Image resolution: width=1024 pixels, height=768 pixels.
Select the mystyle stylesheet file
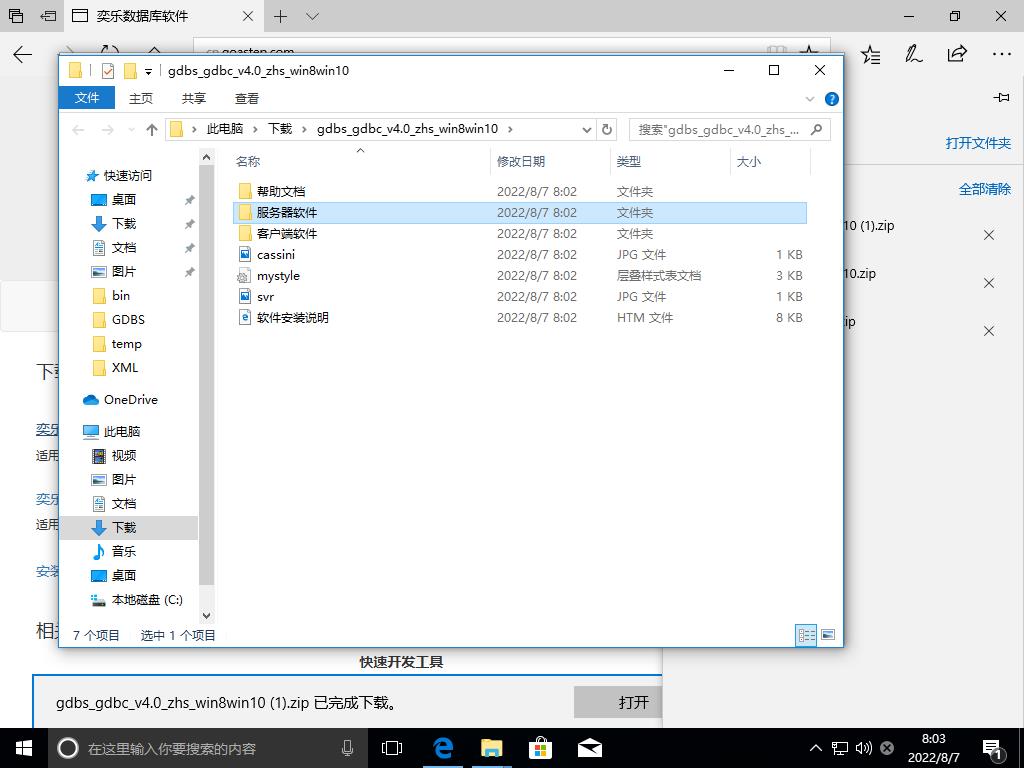(x=278, y=276)
